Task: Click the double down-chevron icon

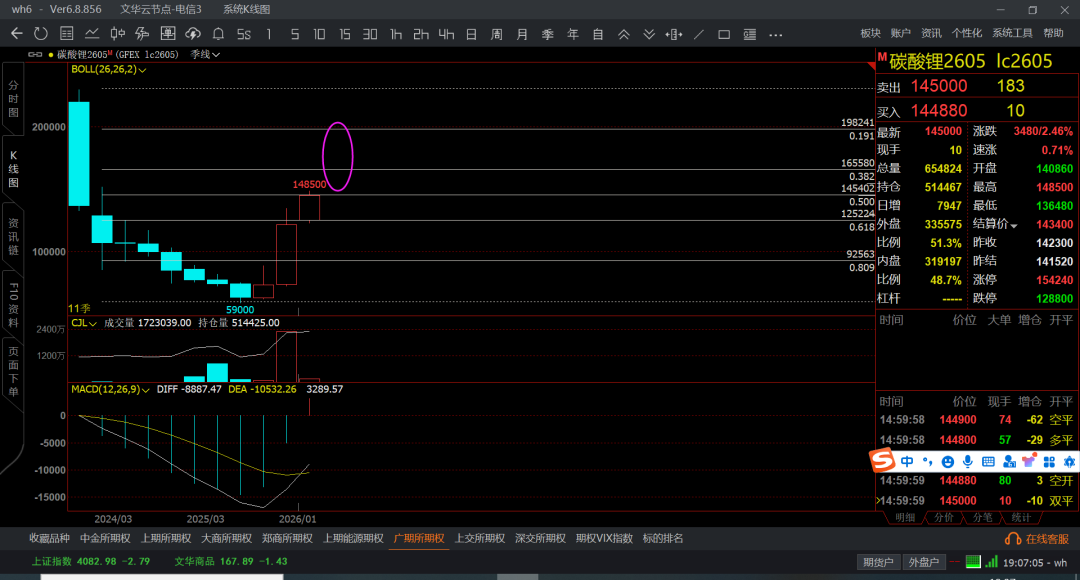Action: (649, 34)
